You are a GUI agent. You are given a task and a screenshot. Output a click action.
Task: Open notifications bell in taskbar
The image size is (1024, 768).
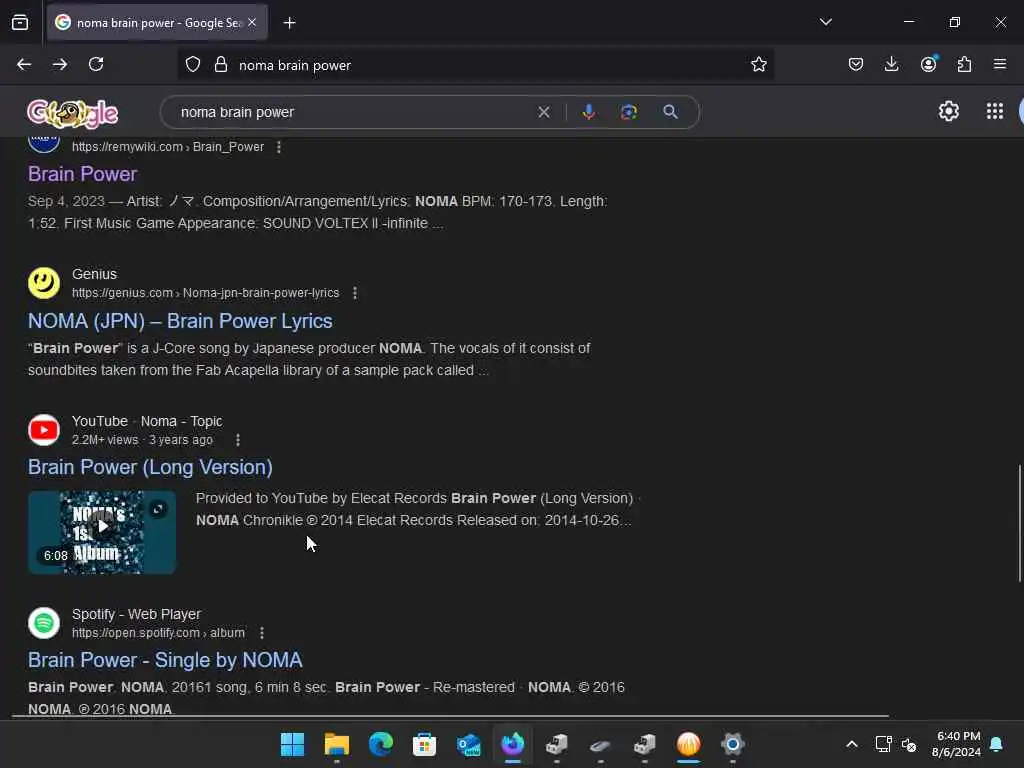pyautogui.click(x=997, y=744)
